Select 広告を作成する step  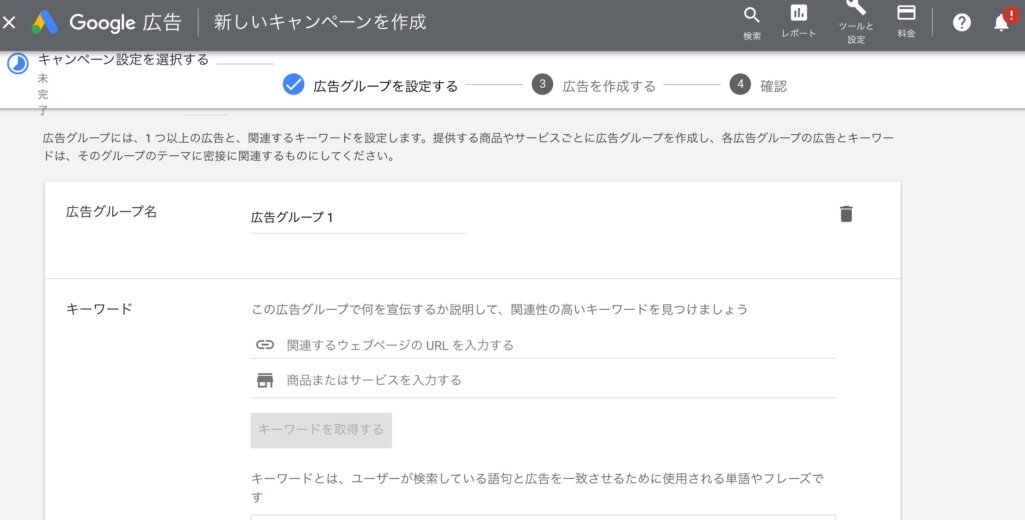point(609,86)
